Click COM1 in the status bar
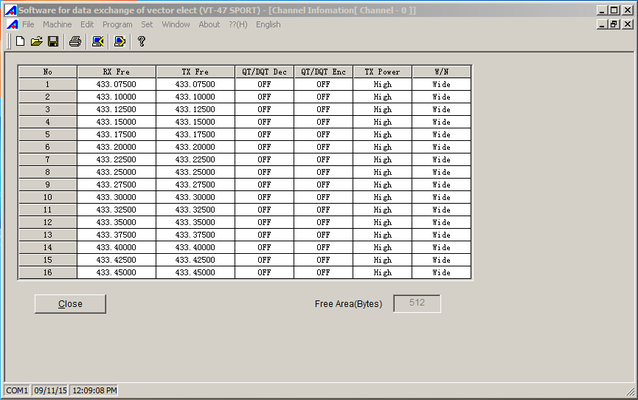Screen dimensions: 638x400 point(17,391)
